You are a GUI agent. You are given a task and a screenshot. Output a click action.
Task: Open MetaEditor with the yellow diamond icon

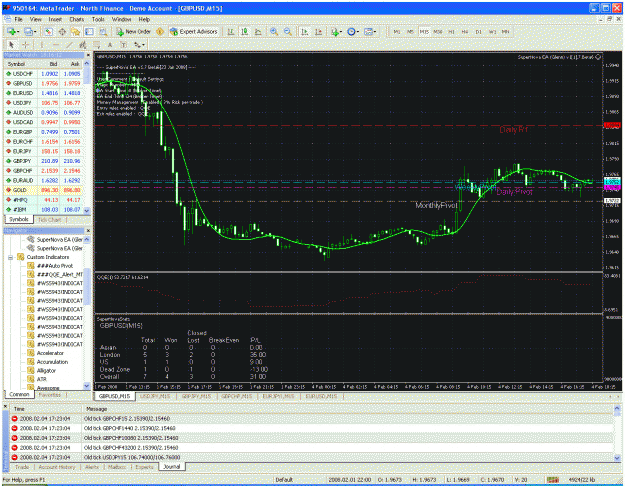click(160, 31)
